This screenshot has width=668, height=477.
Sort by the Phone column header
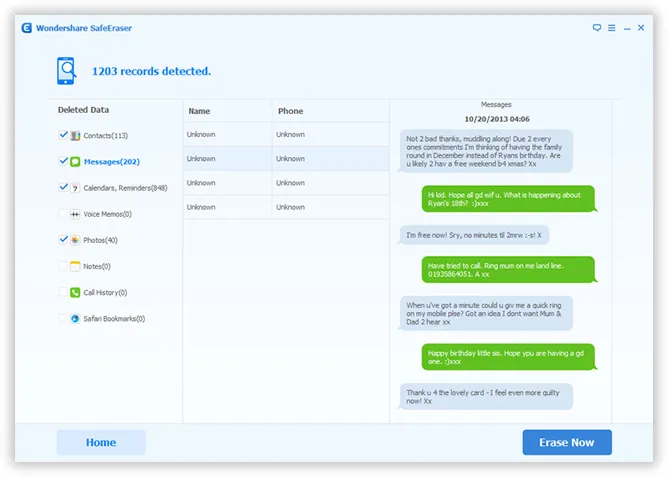click(x=290, y=111)
